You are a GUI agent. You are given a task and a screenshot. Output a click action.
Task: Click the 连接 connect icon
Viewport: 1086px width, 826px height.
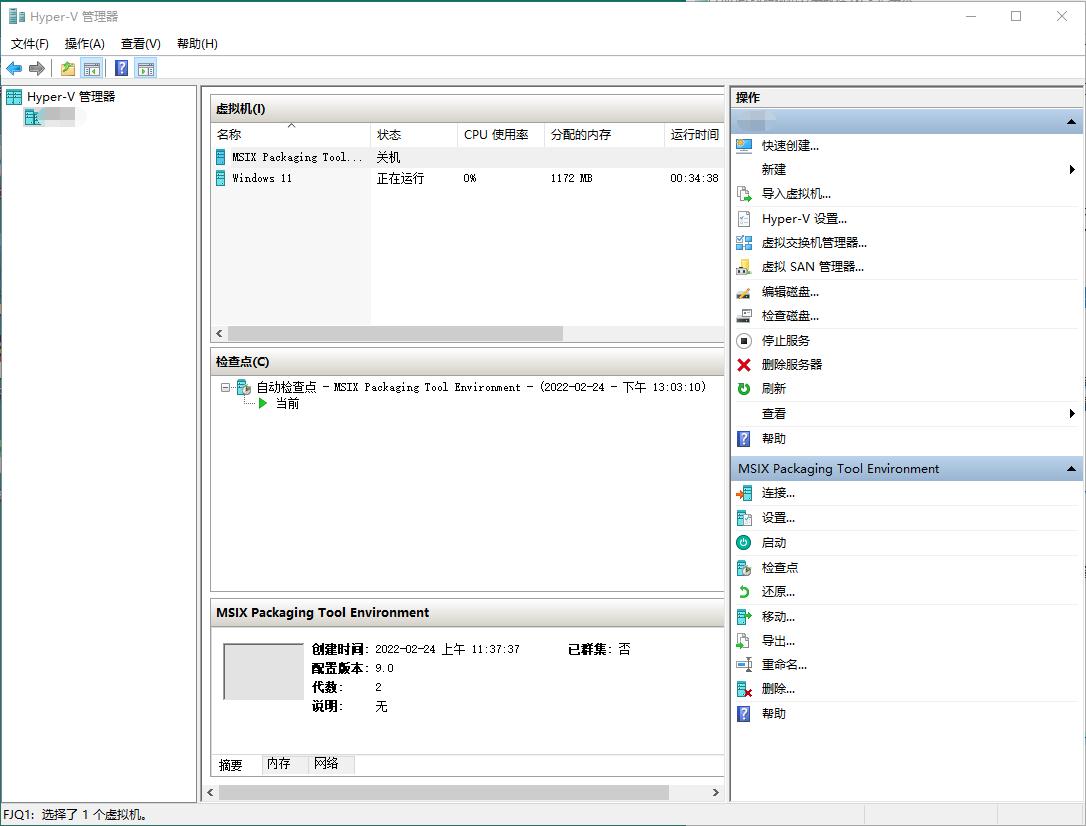[744, 493]
